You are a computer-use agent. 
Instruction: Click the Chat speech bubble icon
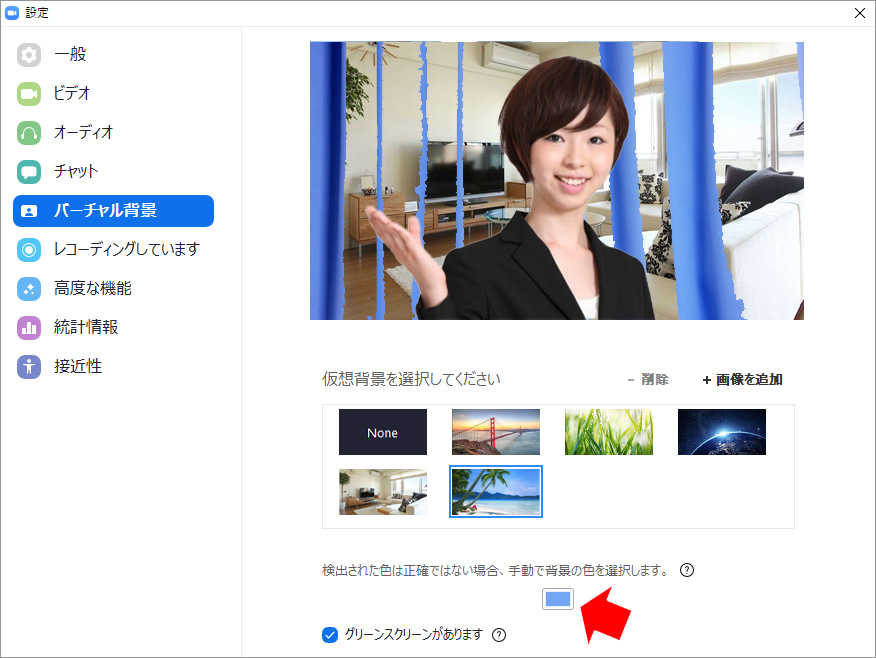(x=29, y=172)
